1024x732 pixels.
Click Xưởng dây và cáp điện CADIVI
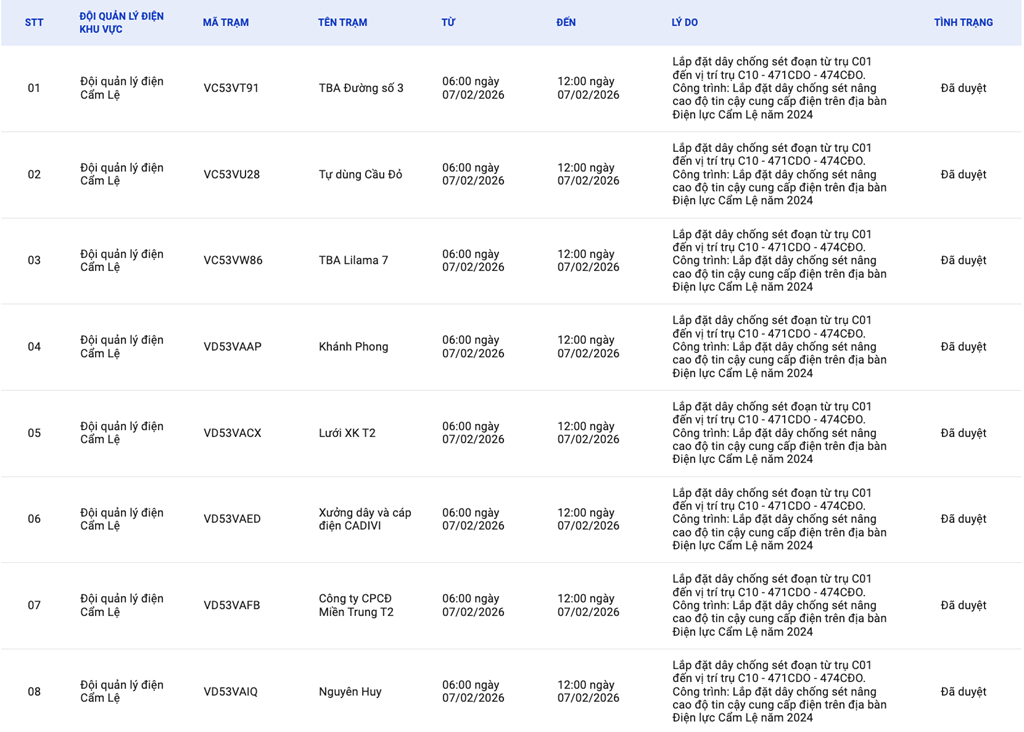click(364, 519)
